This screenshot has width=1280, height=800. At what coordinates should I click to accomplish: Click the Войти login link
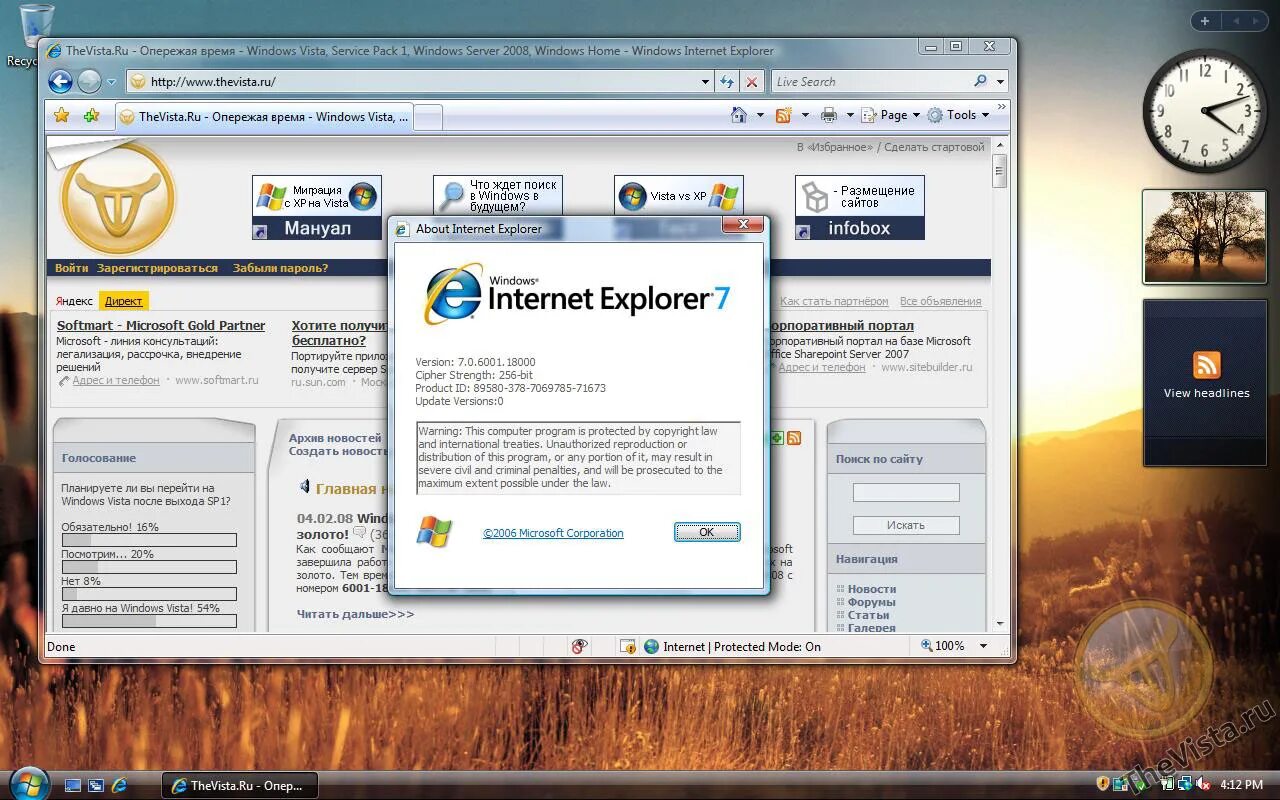point(72,268)
